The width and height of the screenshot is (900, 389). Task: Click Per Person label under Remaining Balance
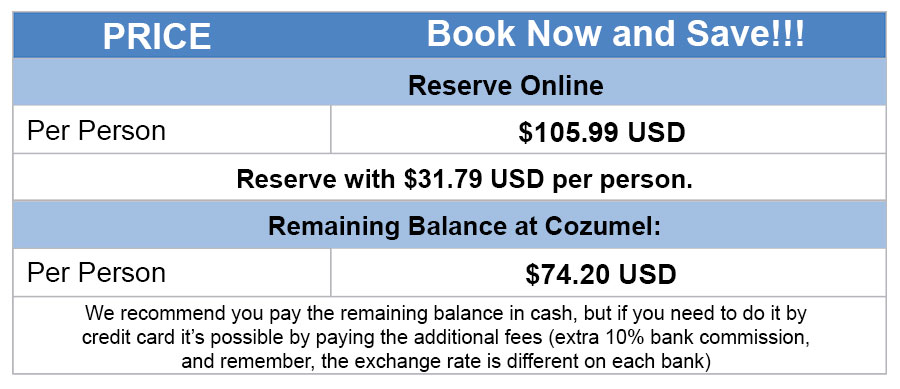point(96,273)
